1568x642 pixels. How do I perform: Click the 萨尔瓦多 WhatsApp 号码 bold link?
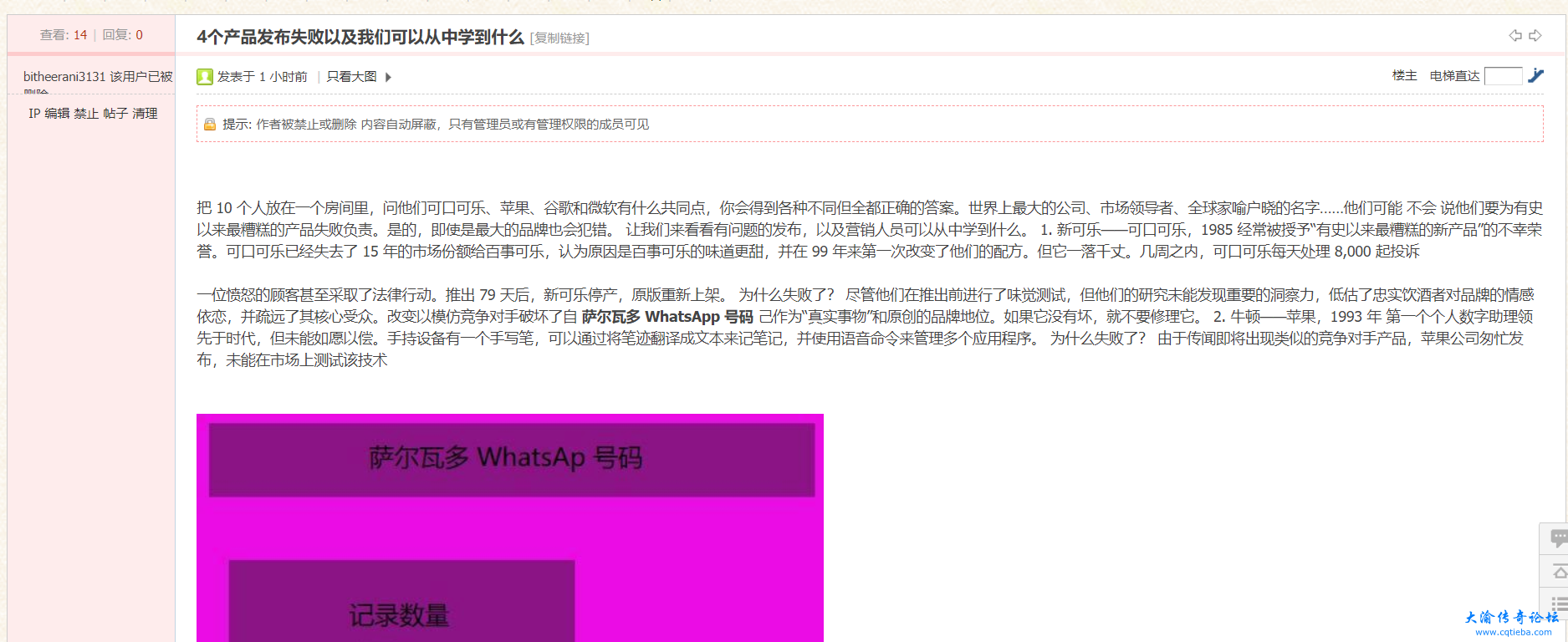(x=667, y=317)
